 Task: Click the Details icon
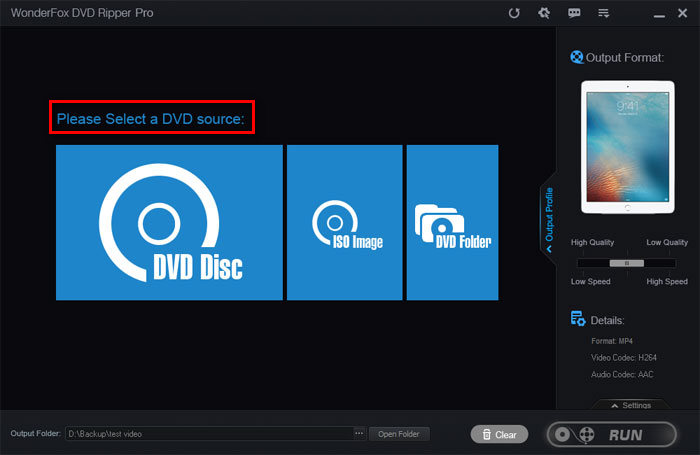578,319
